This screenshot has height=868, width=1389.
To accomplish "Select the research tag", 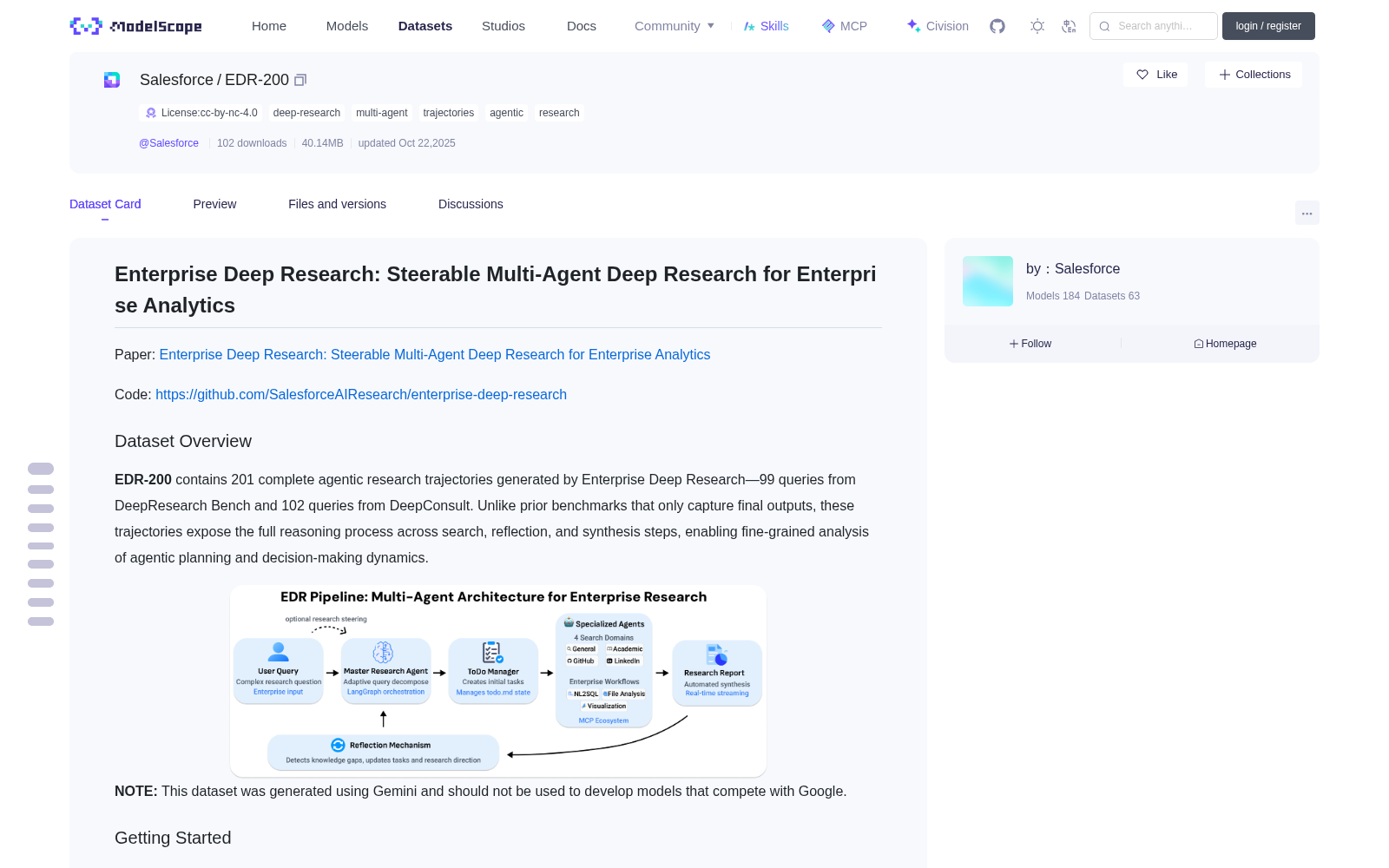I will point(559,113).
